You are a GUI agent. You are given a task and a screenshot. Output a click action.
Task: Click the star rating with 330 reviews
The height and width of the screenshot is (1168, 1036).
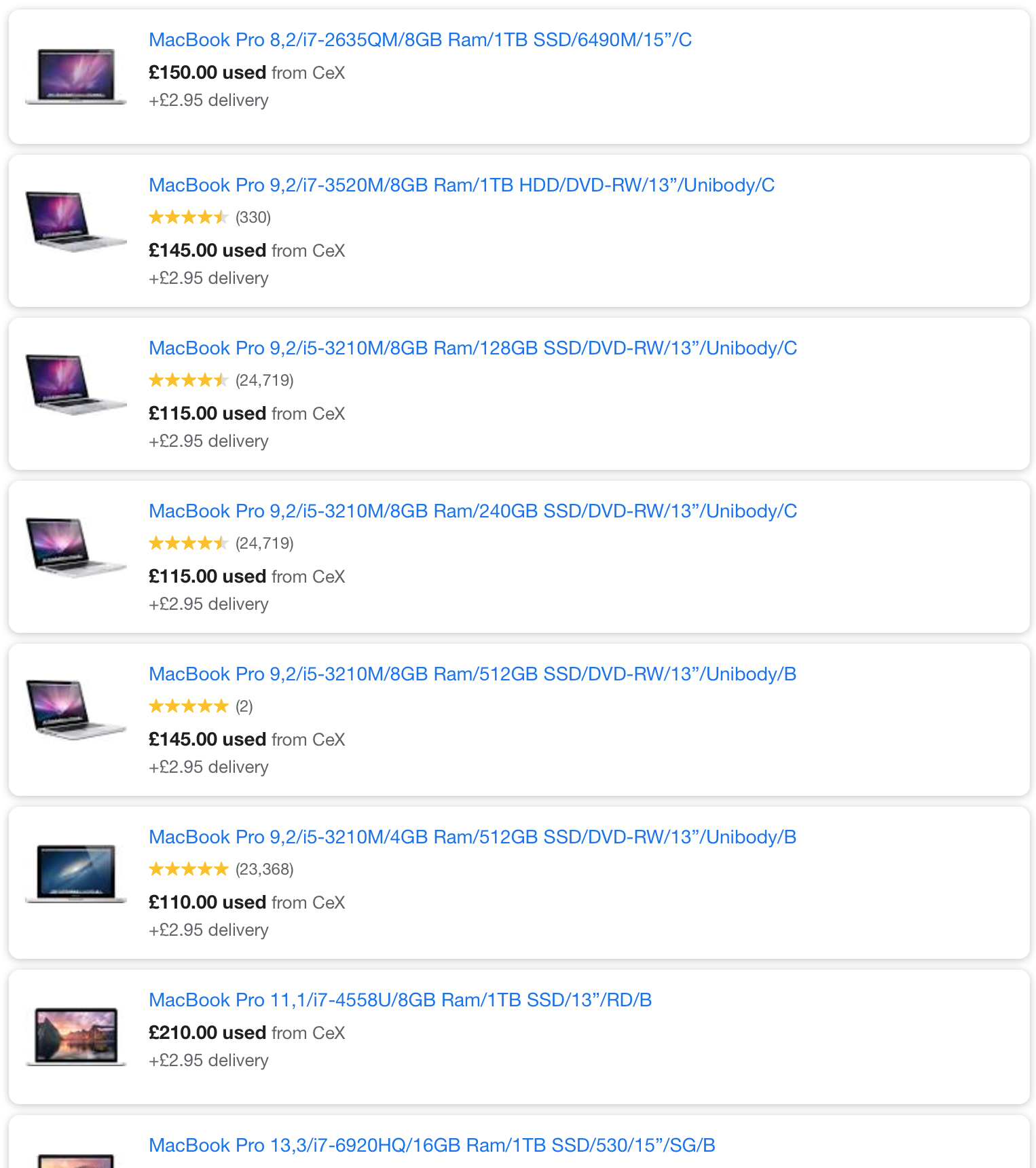189,217
